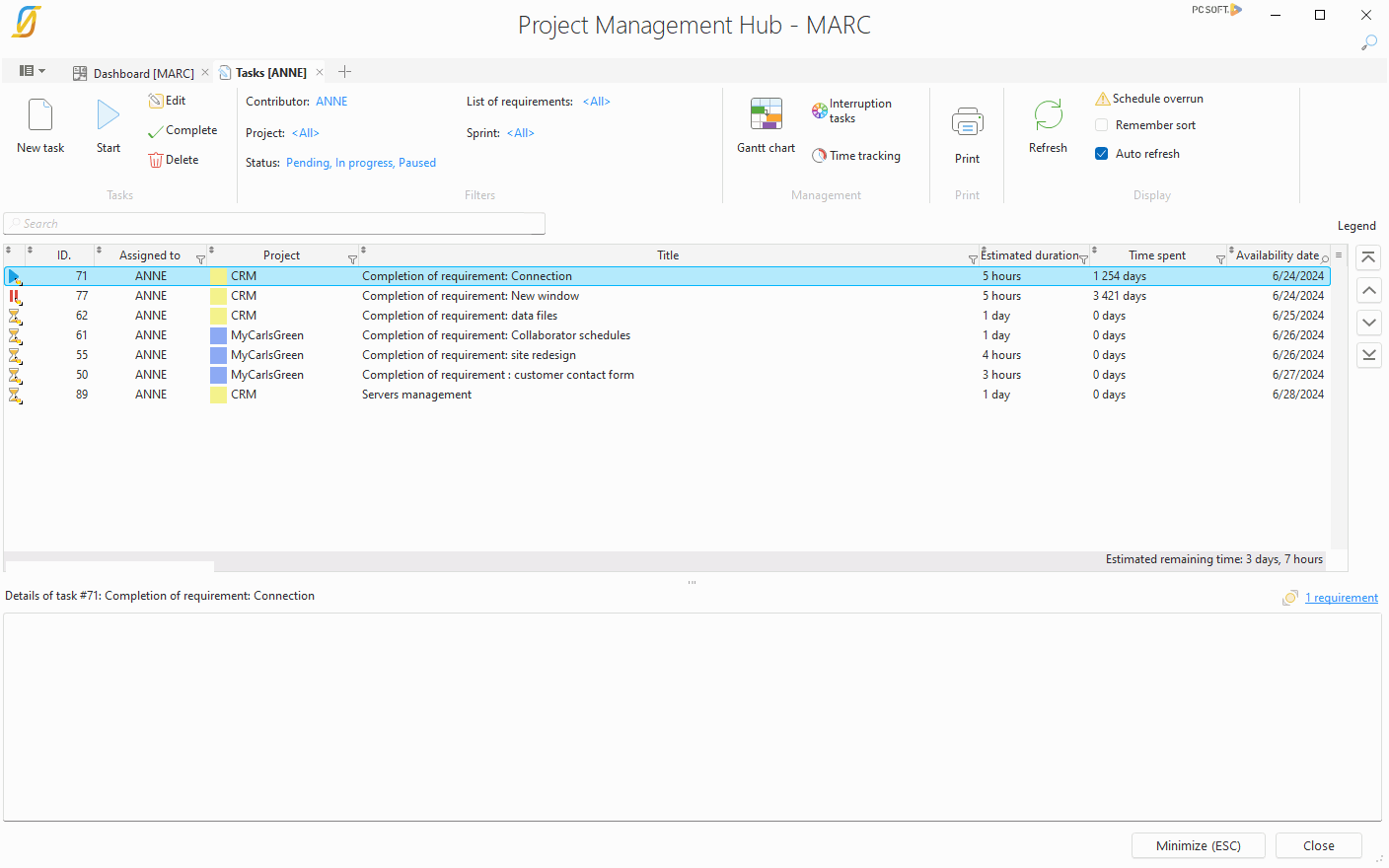The width and height of the screenshot is (1389, 868).
Task: Change the Sprint filter <All>
Action: 521,133
